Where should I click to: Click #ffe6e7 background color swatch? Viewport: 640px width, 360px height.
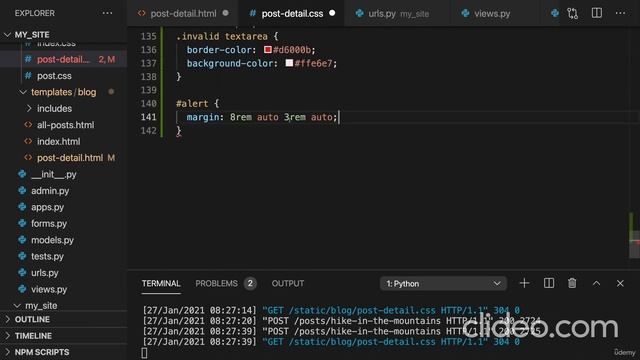[x=289, y=63]
